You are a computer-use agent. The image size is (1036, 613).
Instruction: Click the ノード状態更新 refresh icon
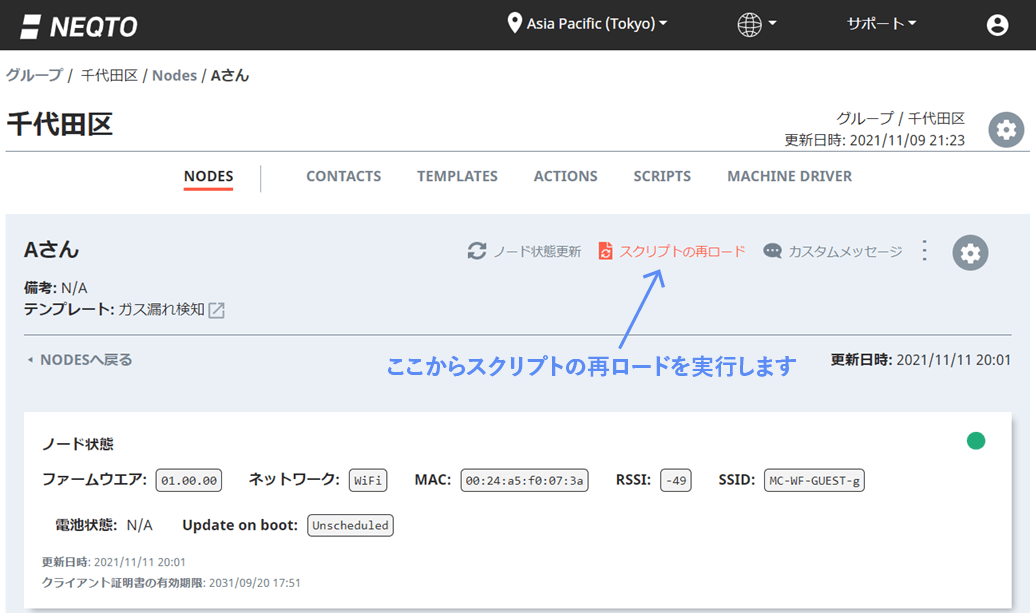pyautogui.click(x=477, y=252)
